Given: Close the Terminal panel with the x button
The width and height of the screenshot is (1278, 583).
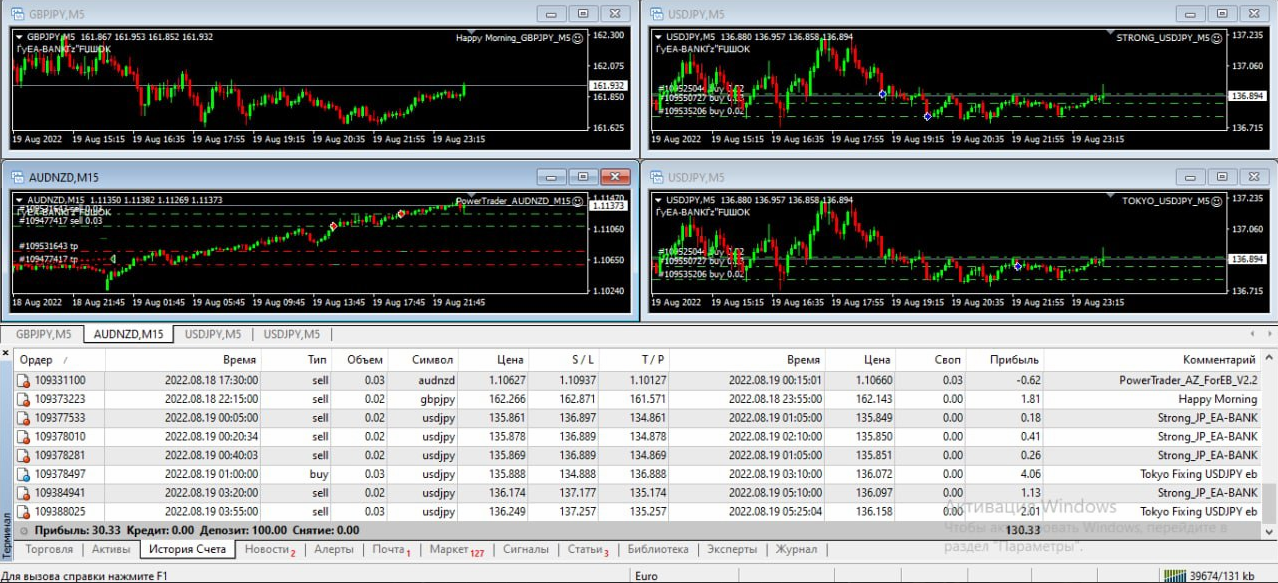Looking at the screenshot, I should (6, 353).
